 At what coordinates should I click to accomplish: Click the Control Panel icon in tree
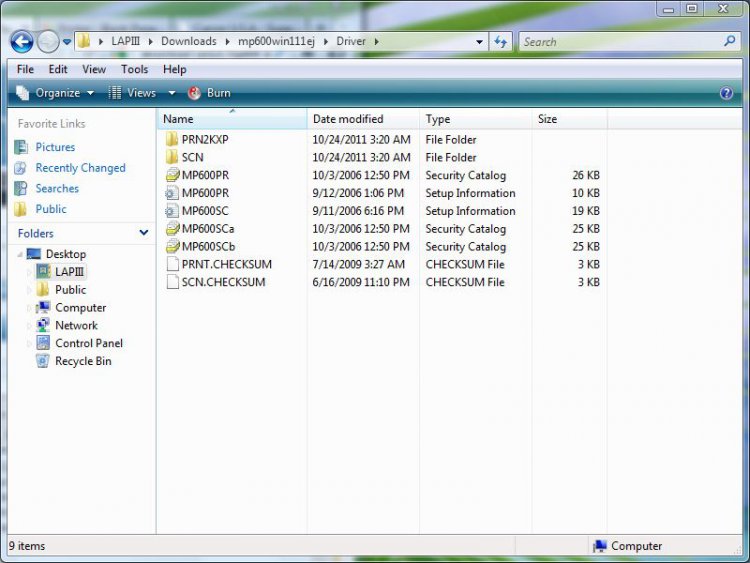(x=43, y=343)
